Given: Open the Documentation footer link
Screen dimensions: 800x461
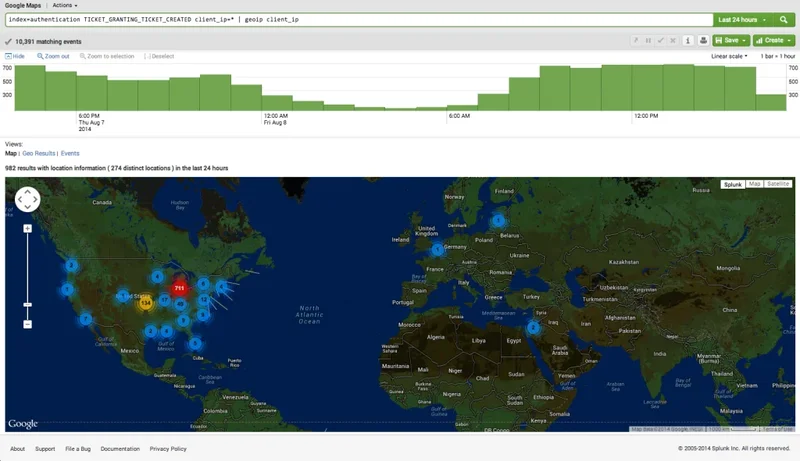Looking at the screenshot, I should point(120,449).
